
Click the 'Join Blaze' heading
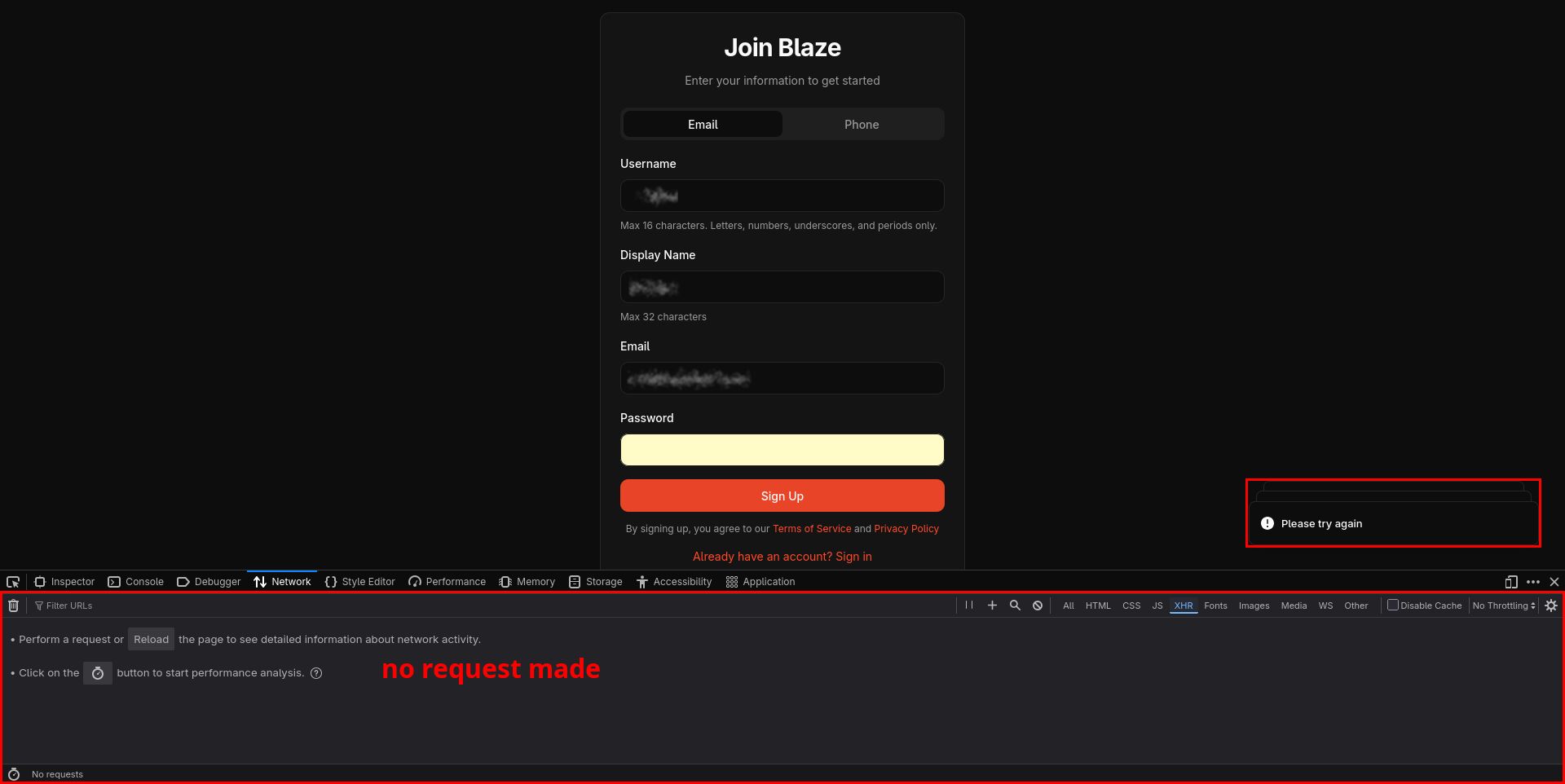point(782,47)
